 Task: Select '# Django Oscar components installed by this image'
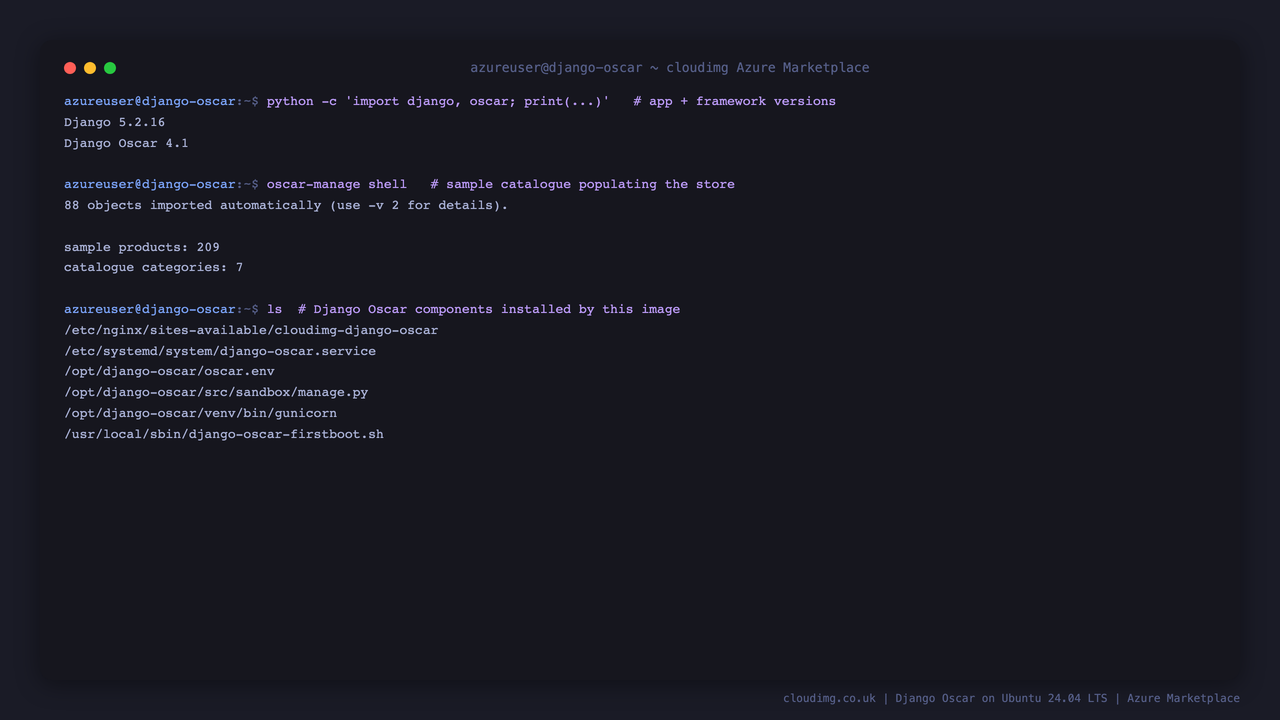click(489, 309)
